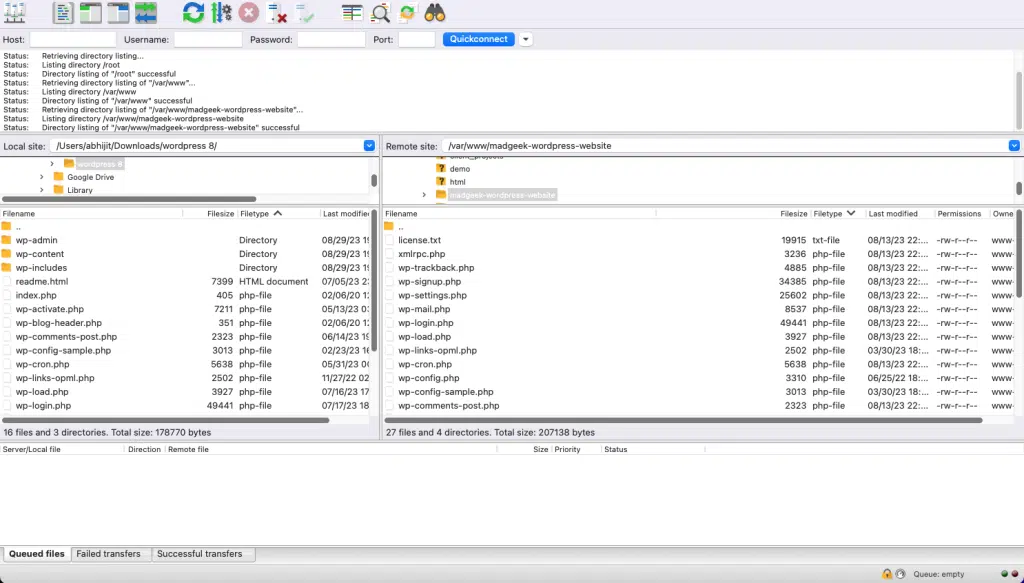Click the Quickconnect button
1024x583 pixels.
(x=478, y=40)
